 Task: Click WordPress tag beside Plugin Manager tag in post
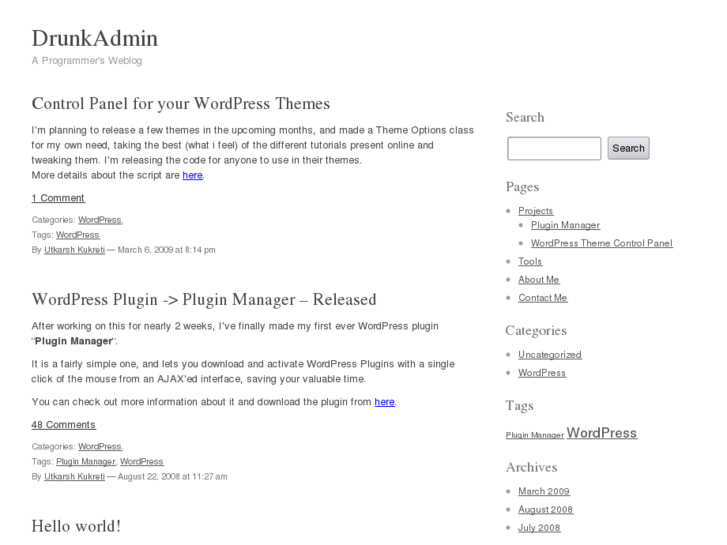(141, 462)
